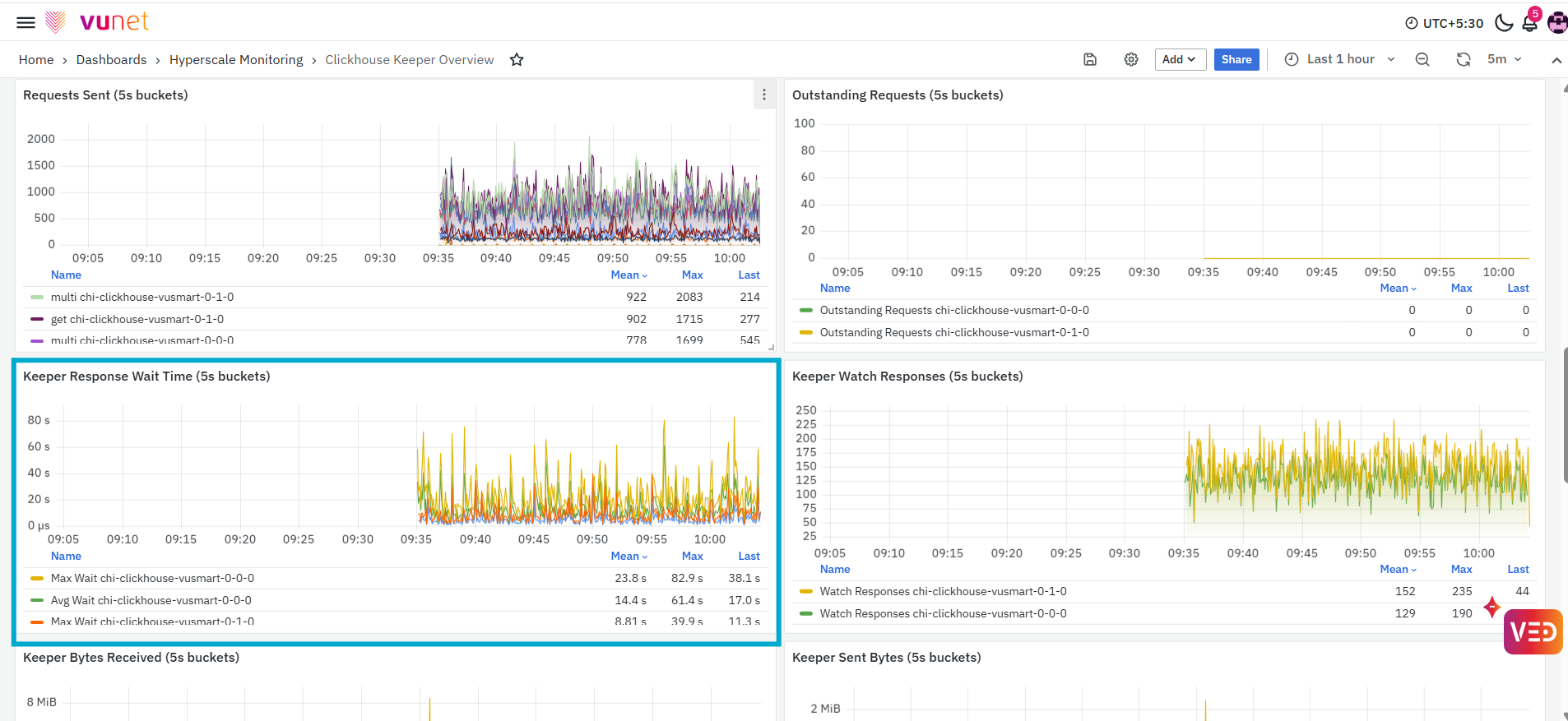The image size is (1568, 721).
Task: Refresh the dashboard now
Action: click(1464, 59)
